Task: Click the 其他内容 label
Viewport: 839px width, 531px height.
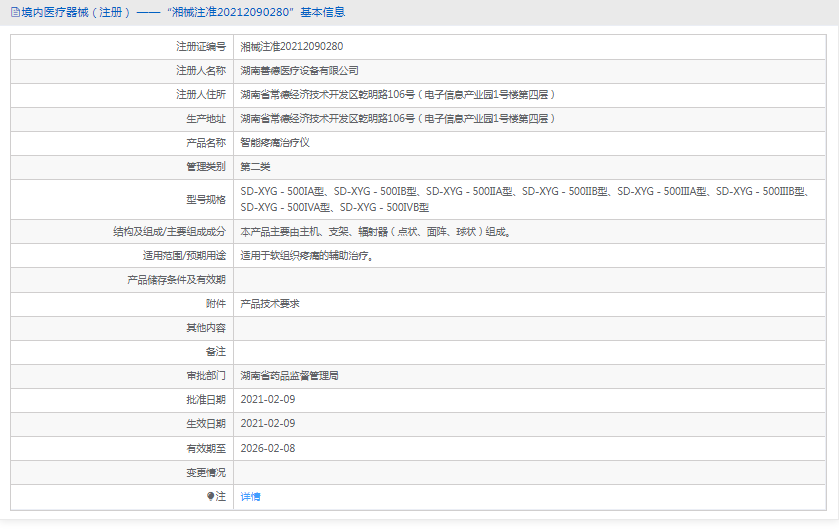Action: [x=206, y=328]
